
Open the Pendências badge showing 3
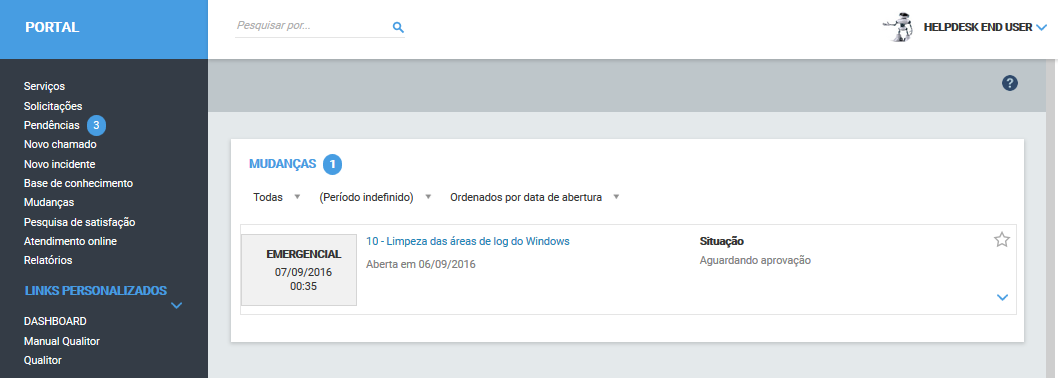tap(96, 126)
